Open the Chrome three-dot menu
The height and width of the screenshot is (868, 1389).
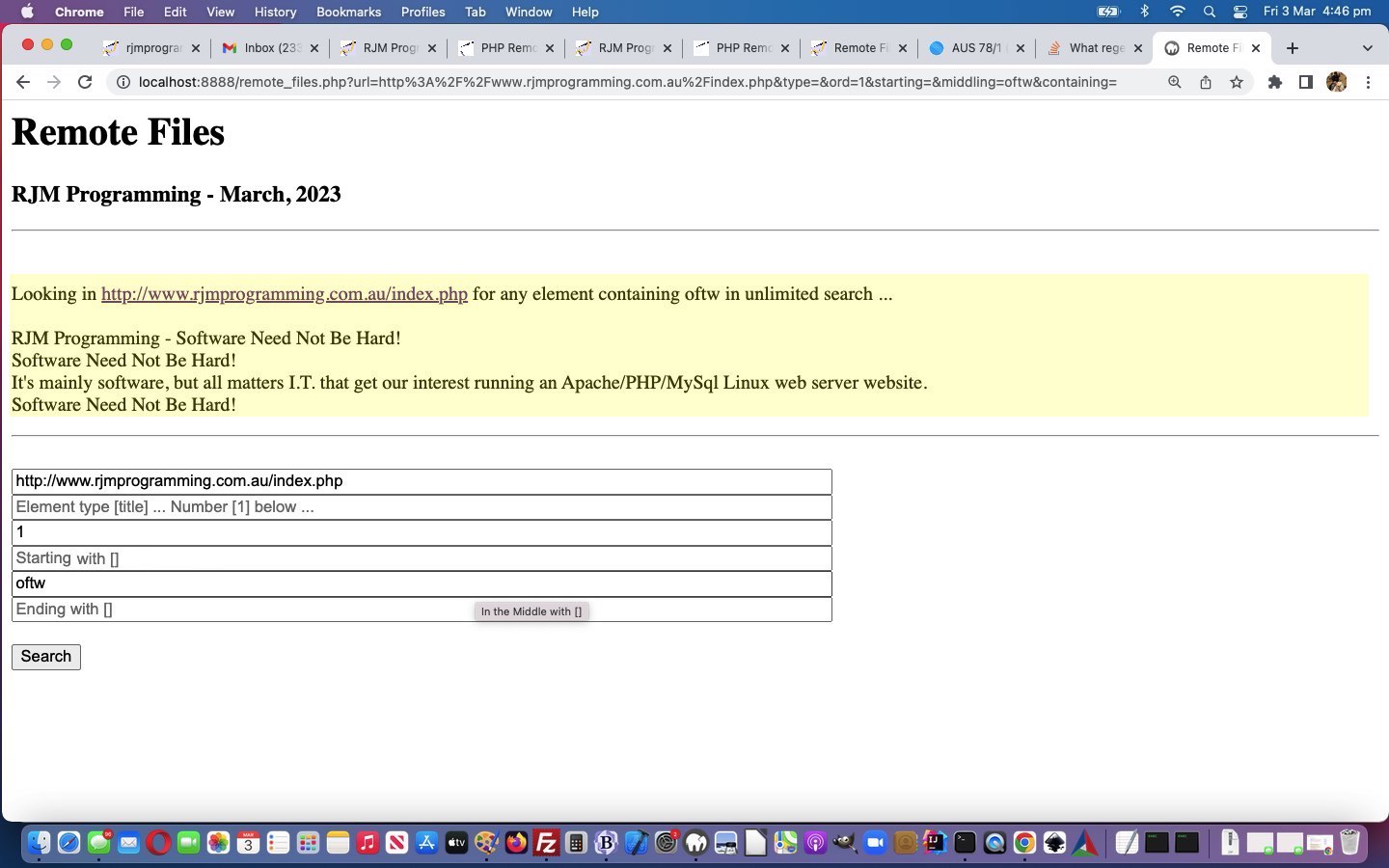[1368, 82]
